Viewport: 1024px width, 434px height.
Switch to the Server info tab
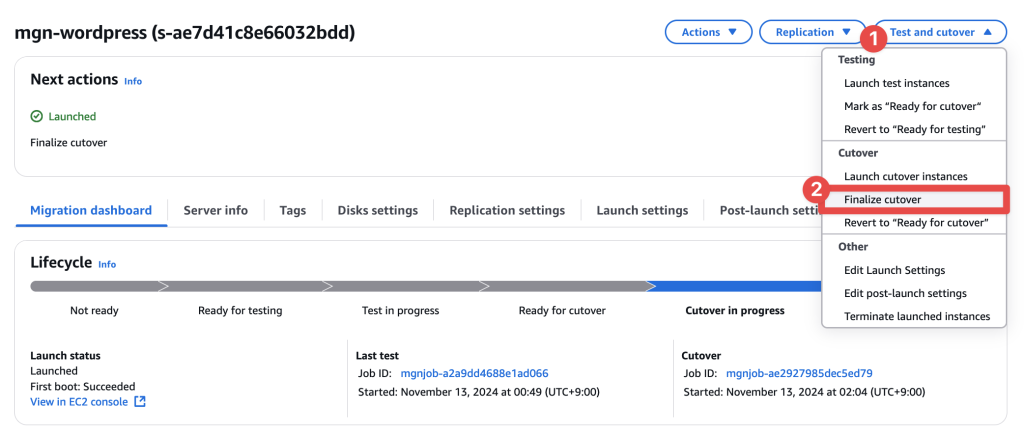click(x=215, y=210)
